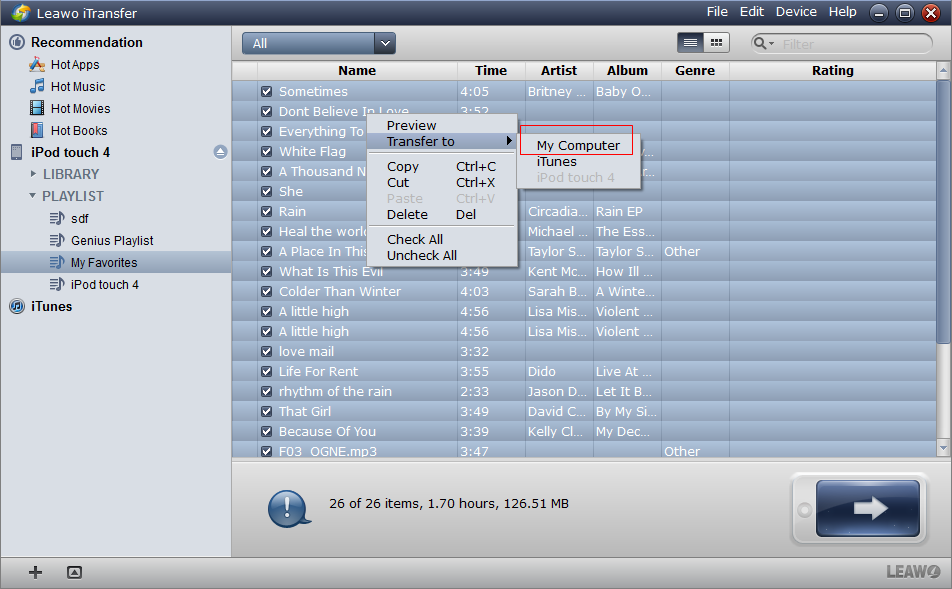Open search filter options dropdown arrow
The image size is (952, 589).
coord(772,44)
